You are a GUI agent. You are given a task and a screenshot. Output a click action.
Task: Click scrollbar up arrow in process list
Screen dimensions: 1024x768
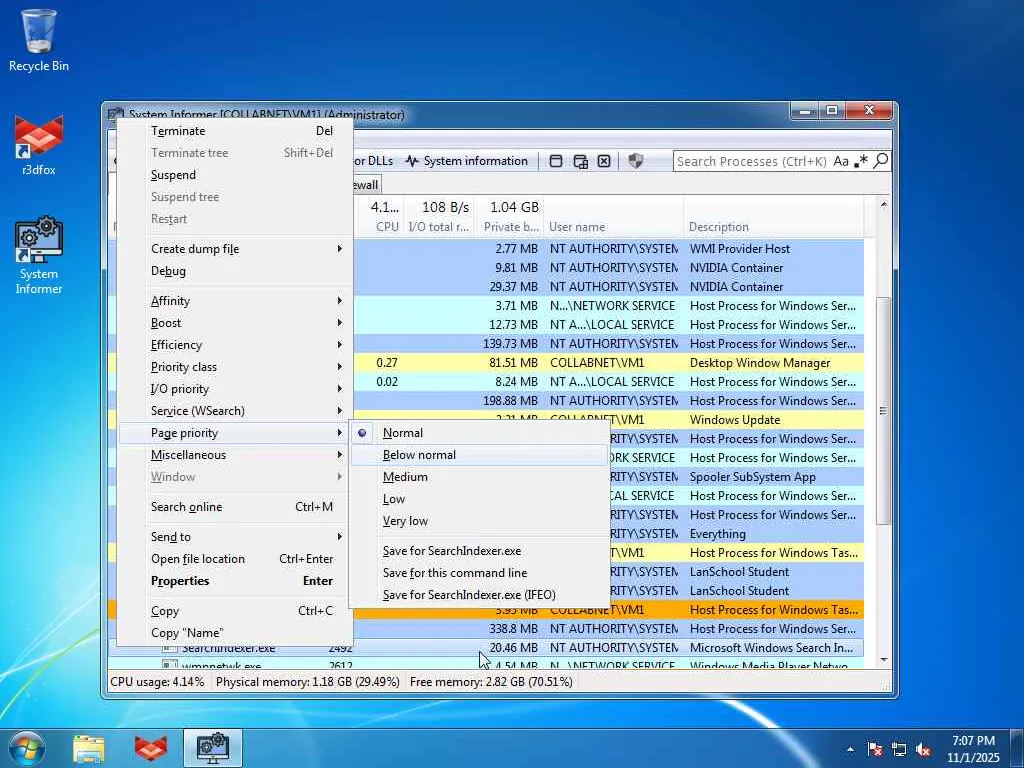[x=884, y=205]
